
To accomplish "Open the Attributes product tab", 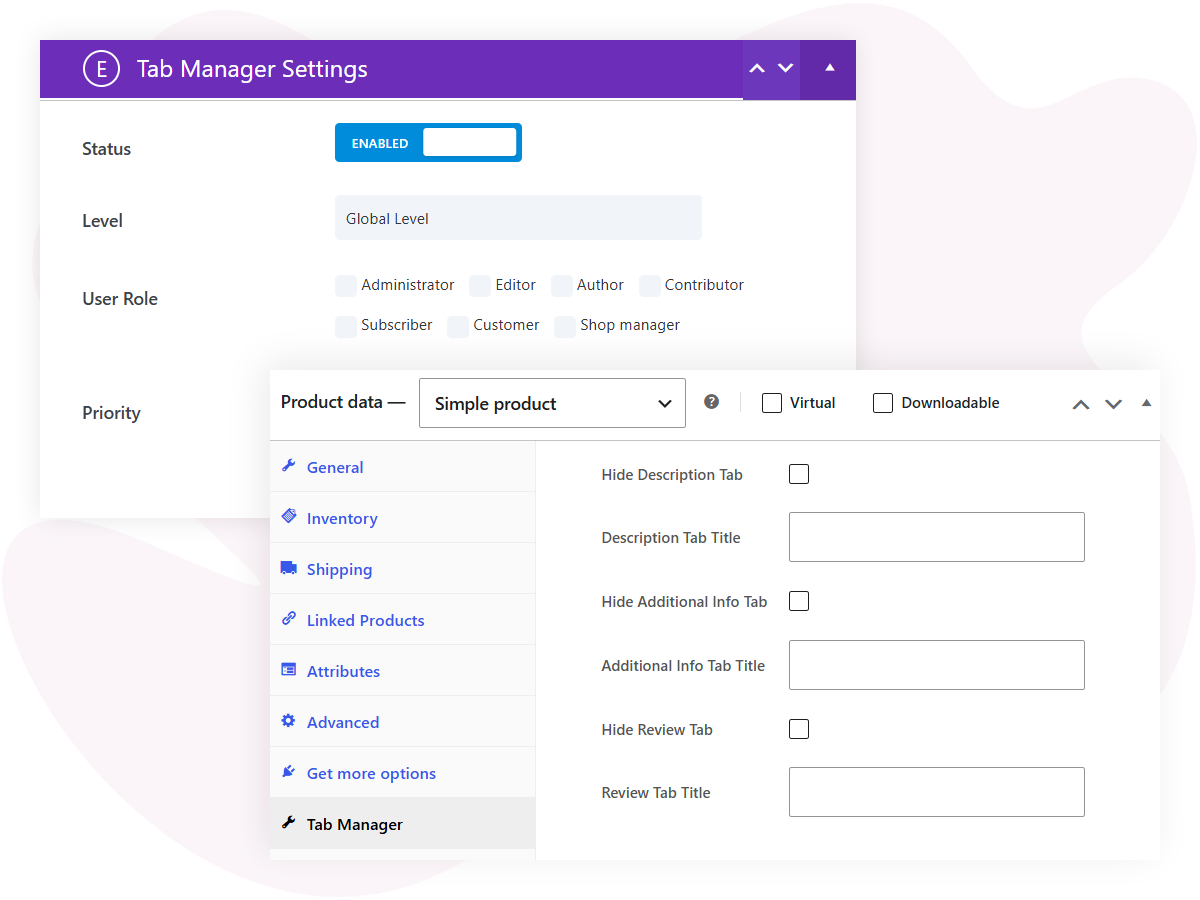I will 403,671.
